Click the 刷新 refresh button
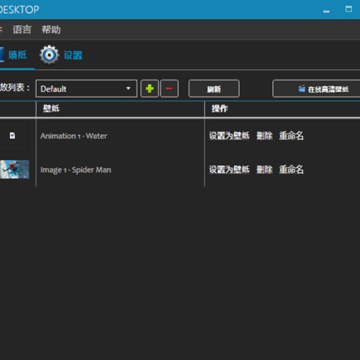Image resolution: width=360 pixels, height=360 pixels. click(214, 89)
